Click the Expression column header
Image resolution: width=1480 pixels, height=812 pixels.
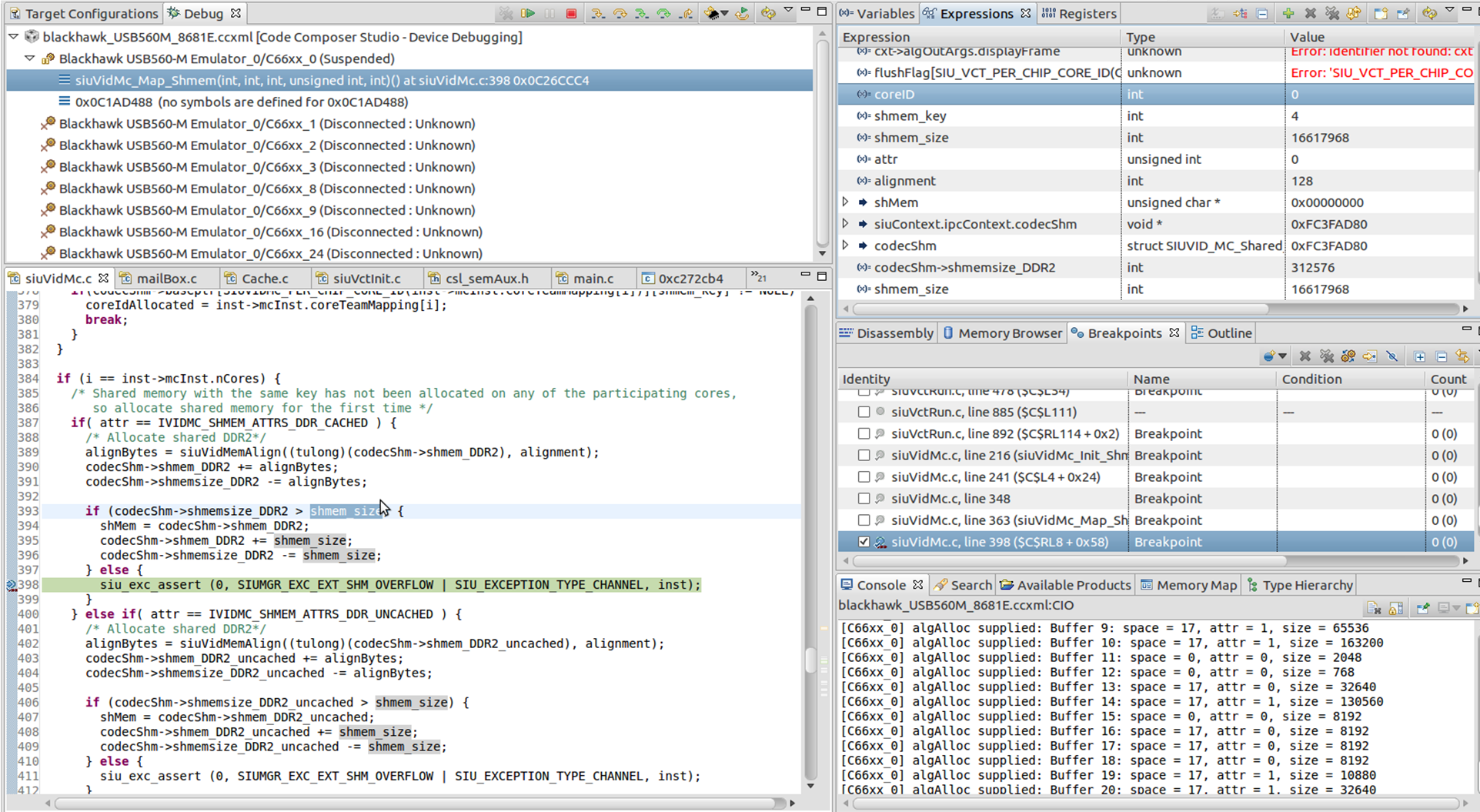tap(979, 37)
